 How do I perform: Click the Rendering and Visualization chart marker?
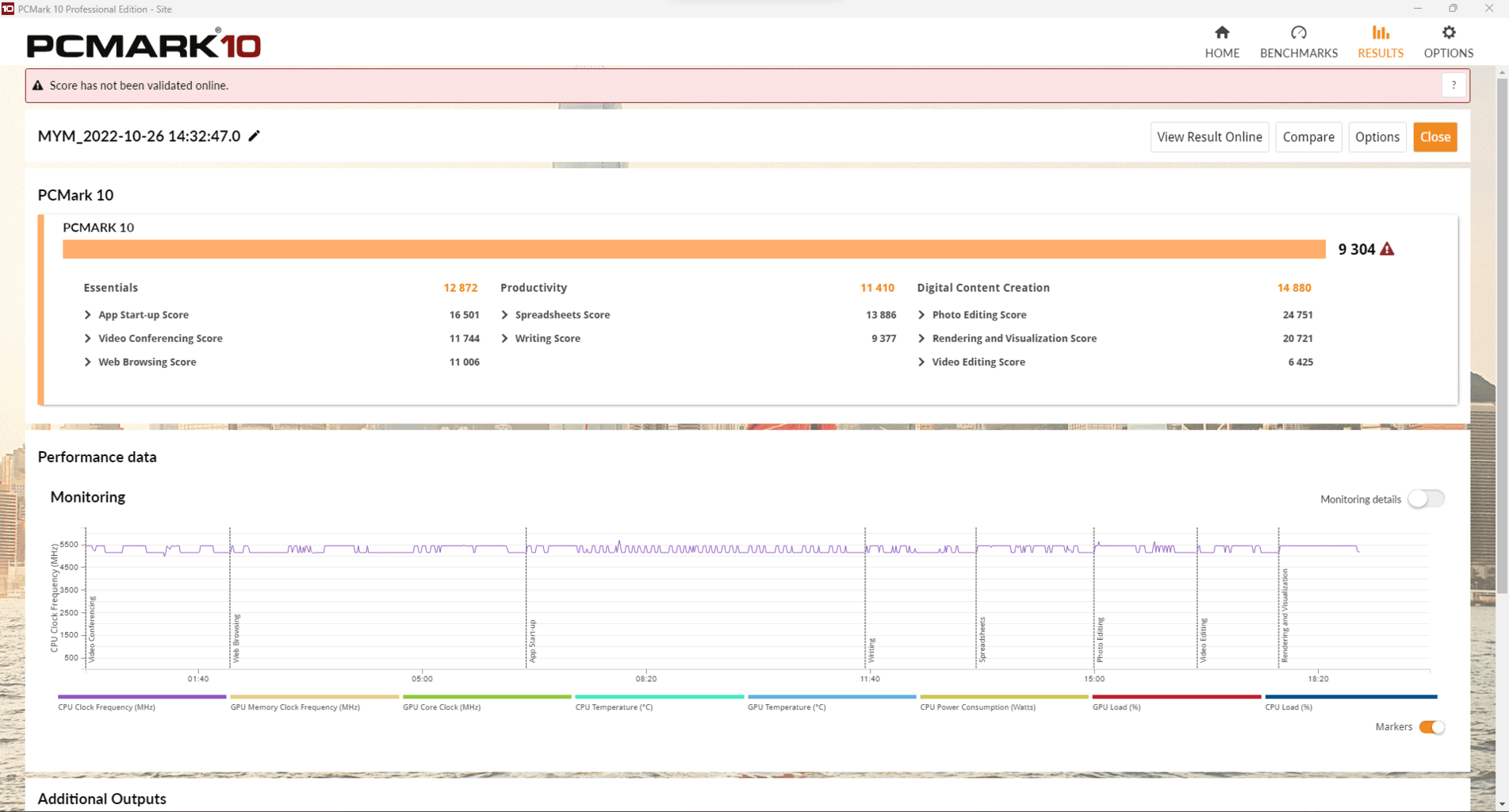point(1285,615)
